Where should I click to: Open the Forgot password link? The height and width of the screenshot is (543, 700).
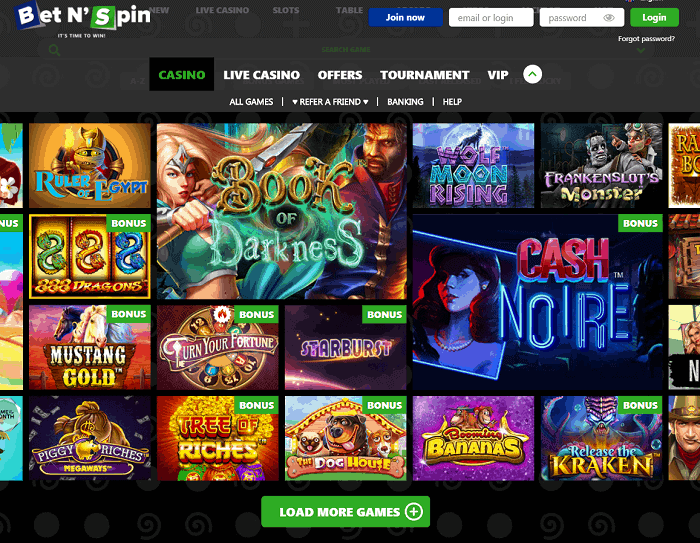(646, 39)
